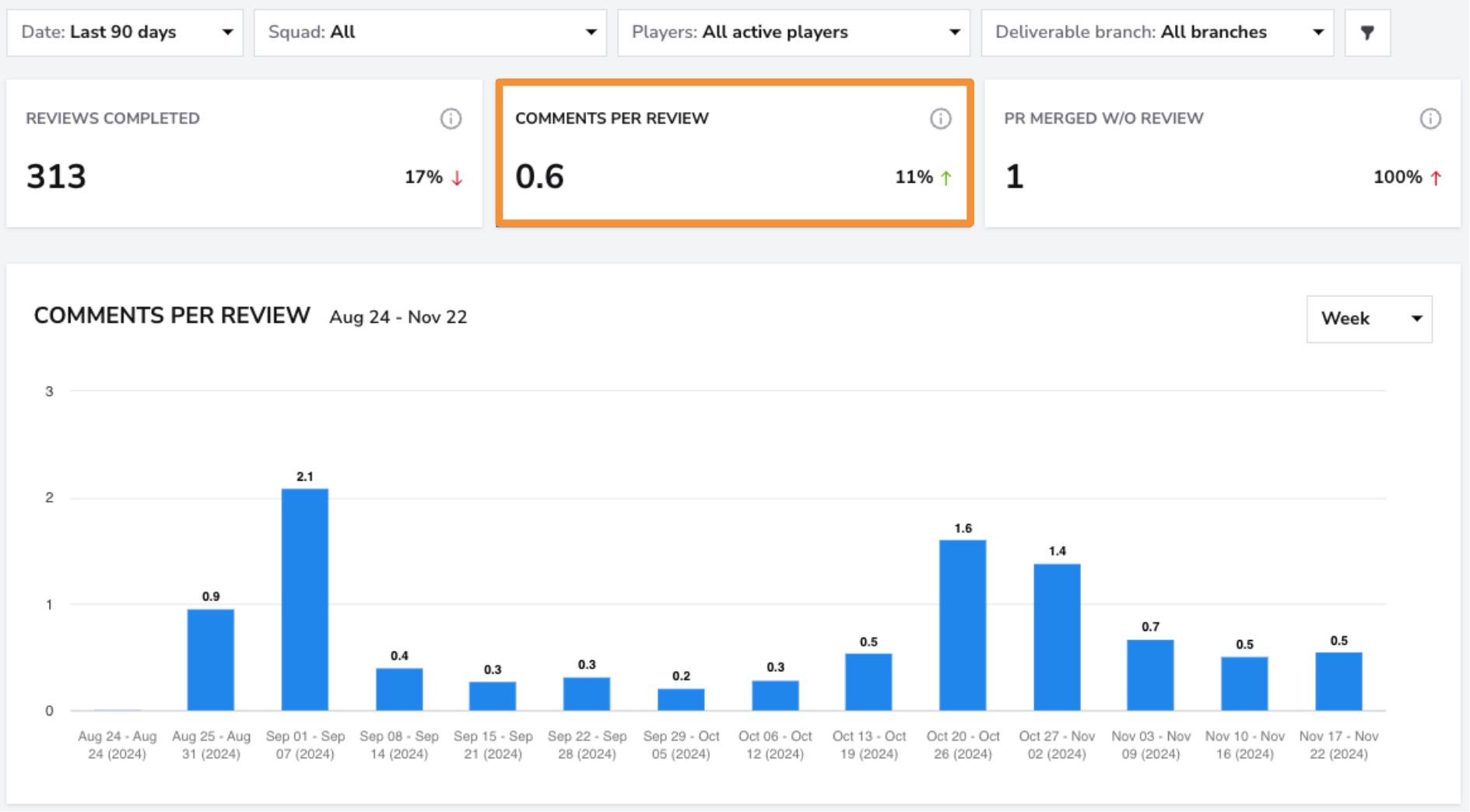
Task: Open the Date: Last 90 days dropdown
Action: pos(125,33)
